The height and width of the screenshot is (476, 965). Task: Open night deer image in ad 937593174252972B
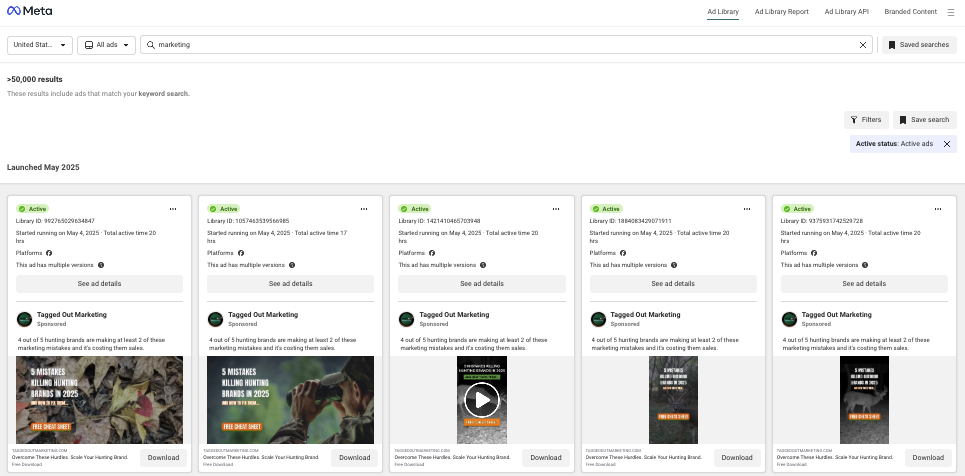pos(864,400)
